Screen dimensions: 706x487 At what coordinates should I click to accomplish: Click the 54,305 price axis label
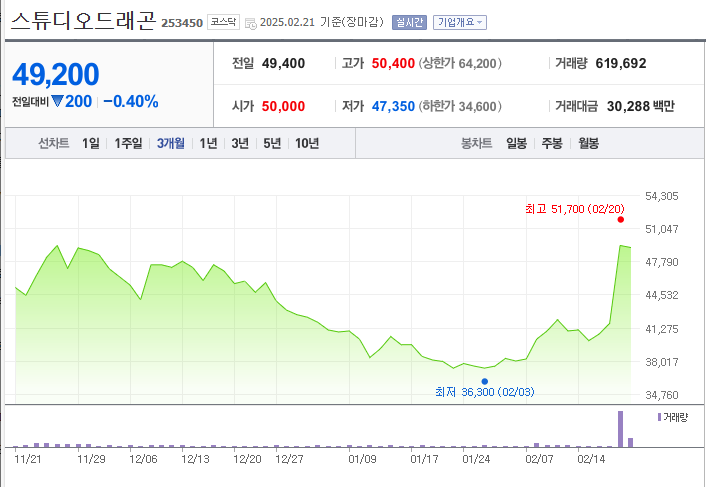point(662,197)
